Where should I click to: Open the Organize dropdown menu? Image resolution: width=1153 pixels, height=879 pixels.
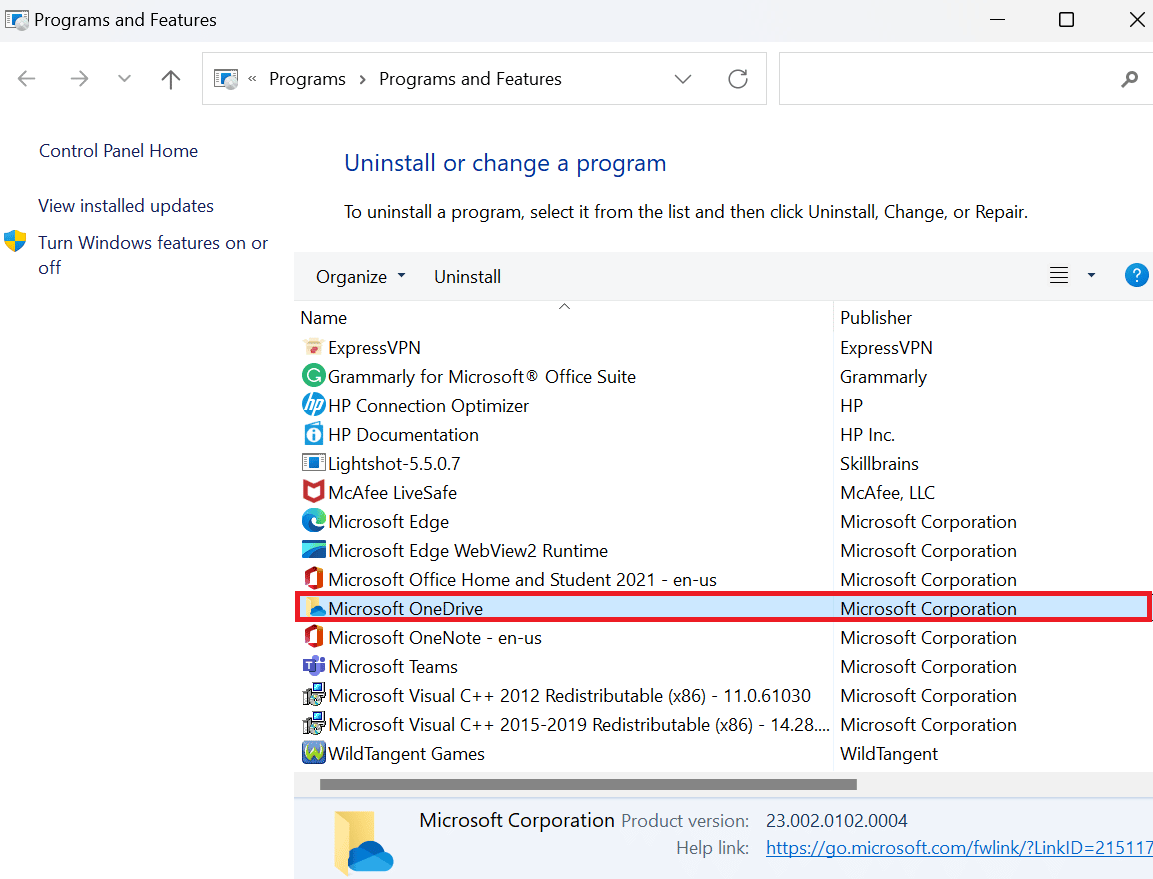(x=360, y=277)
